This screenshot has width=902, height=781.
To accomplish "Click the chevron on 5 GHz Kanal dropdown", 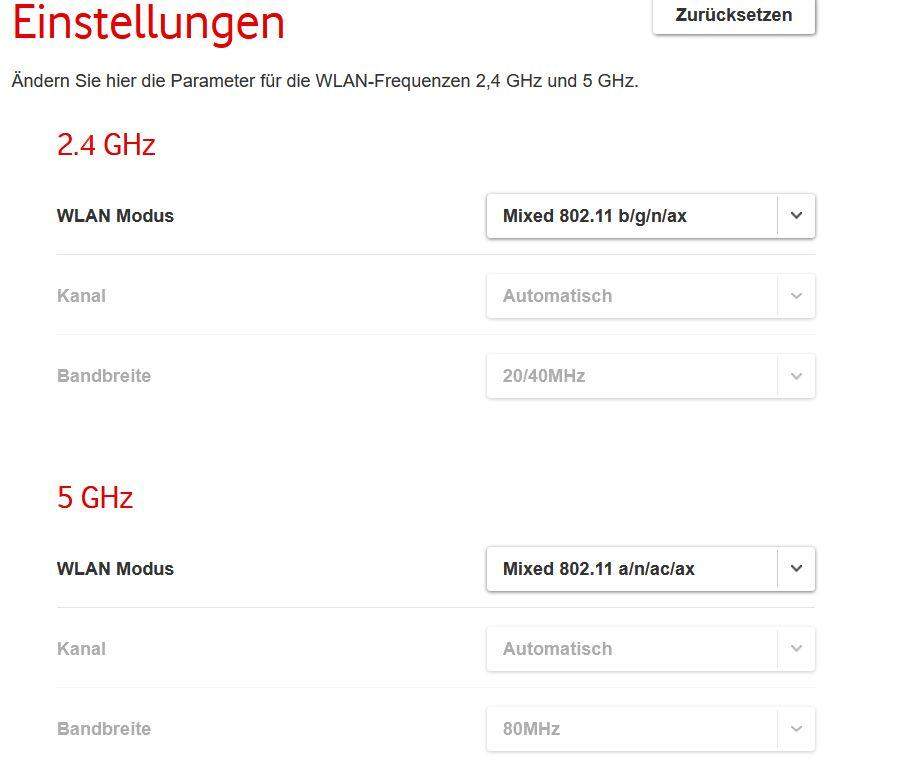I will pyautogui.click(x=796, y=648).
